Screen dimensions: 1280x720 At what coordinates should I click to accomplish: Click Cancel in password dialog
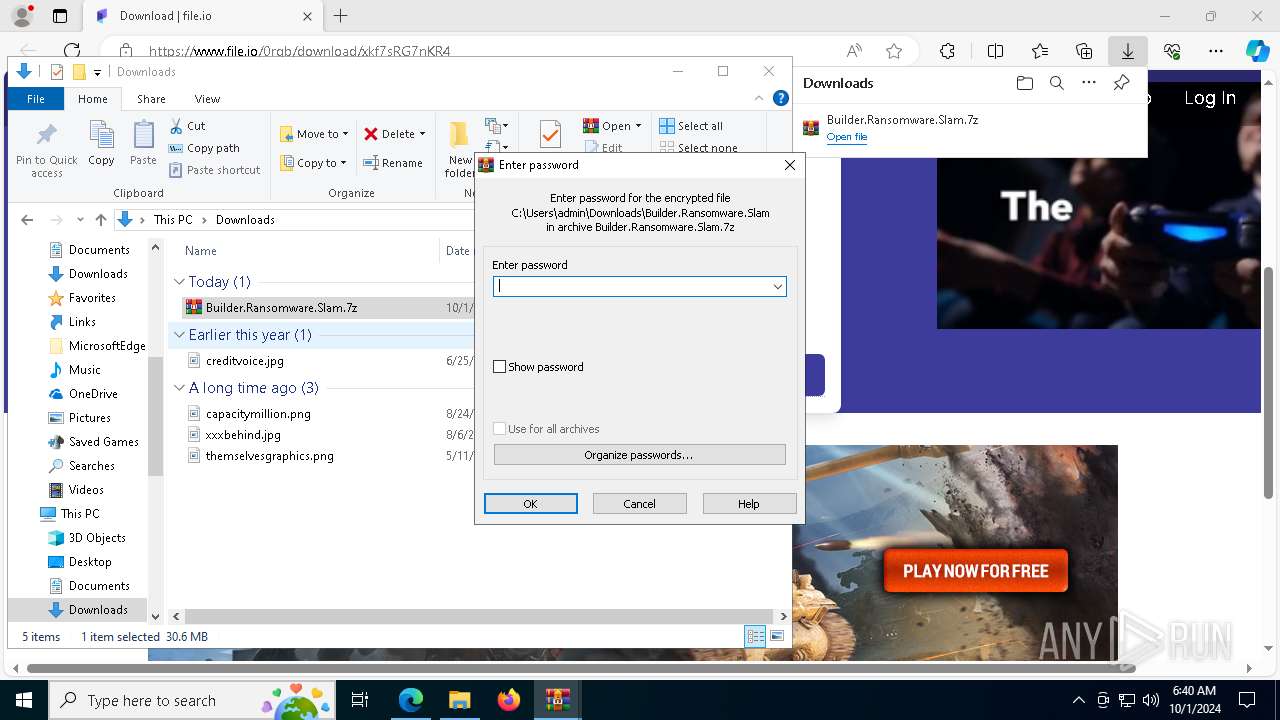pos(640,504)
